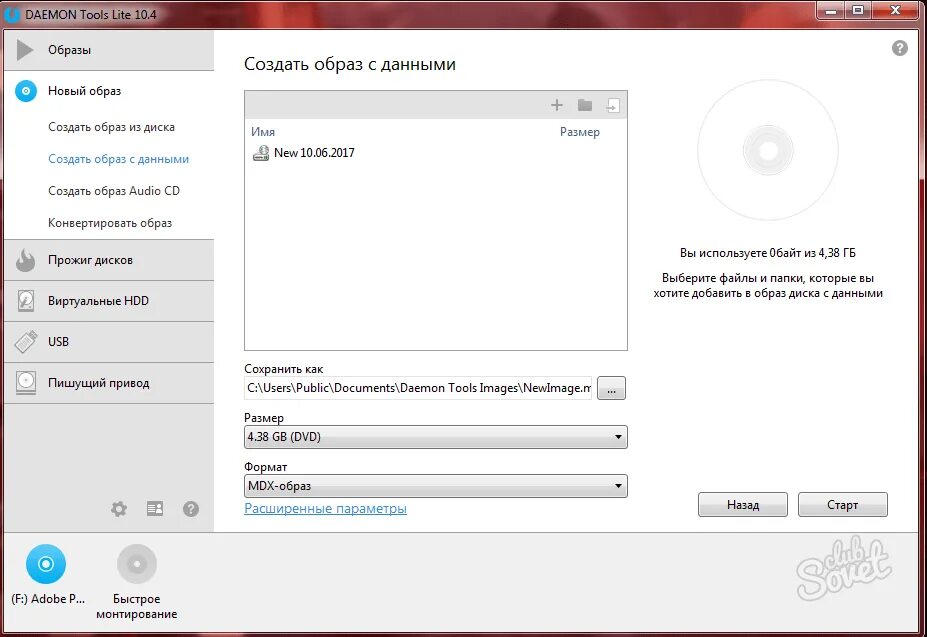Open the Прожиг дисков section
The height and width of the screenshot is (637, 927).
109,260
